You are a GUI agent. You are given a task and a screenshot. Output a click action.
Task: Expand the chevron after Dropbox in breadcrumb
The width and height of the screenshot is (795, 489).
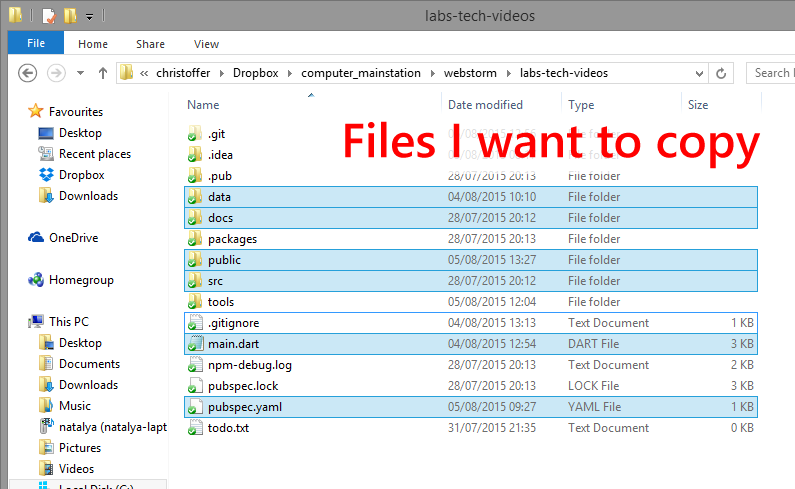click(290, 74)
